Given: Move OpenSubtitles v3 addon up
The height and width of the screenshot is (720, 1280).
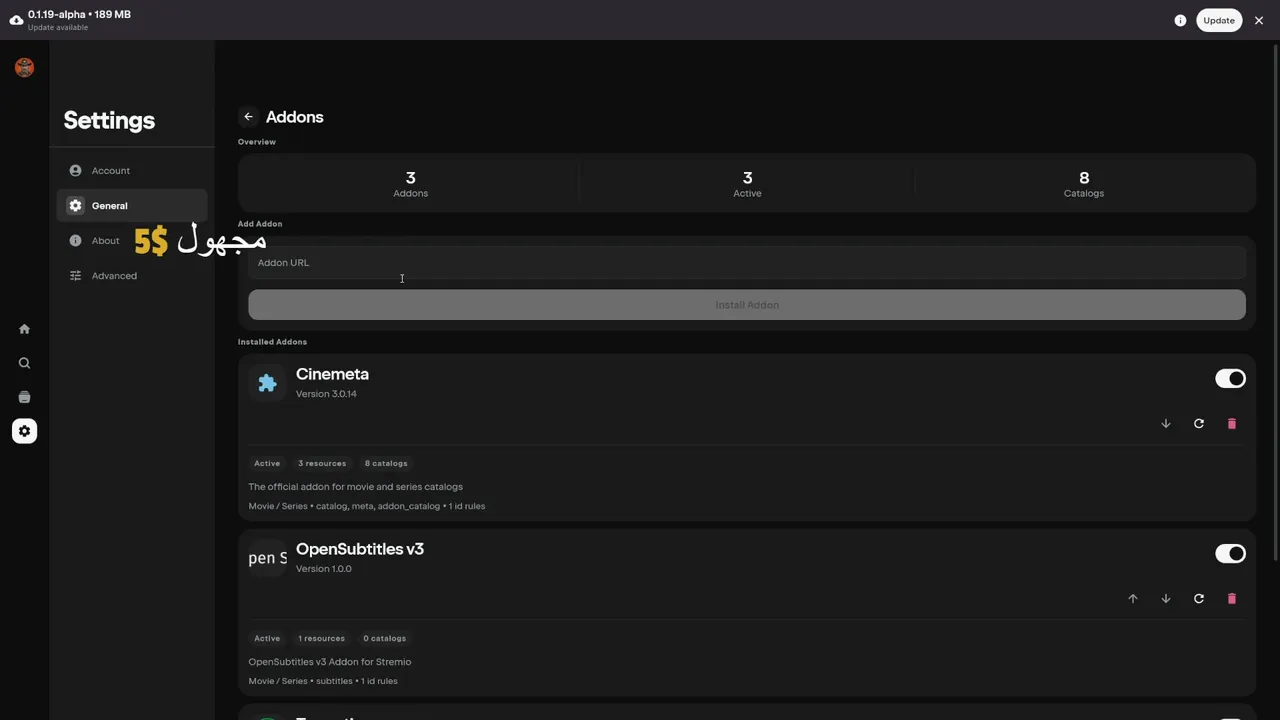Looking at the screenshot, I should (x=1133, y=599).
